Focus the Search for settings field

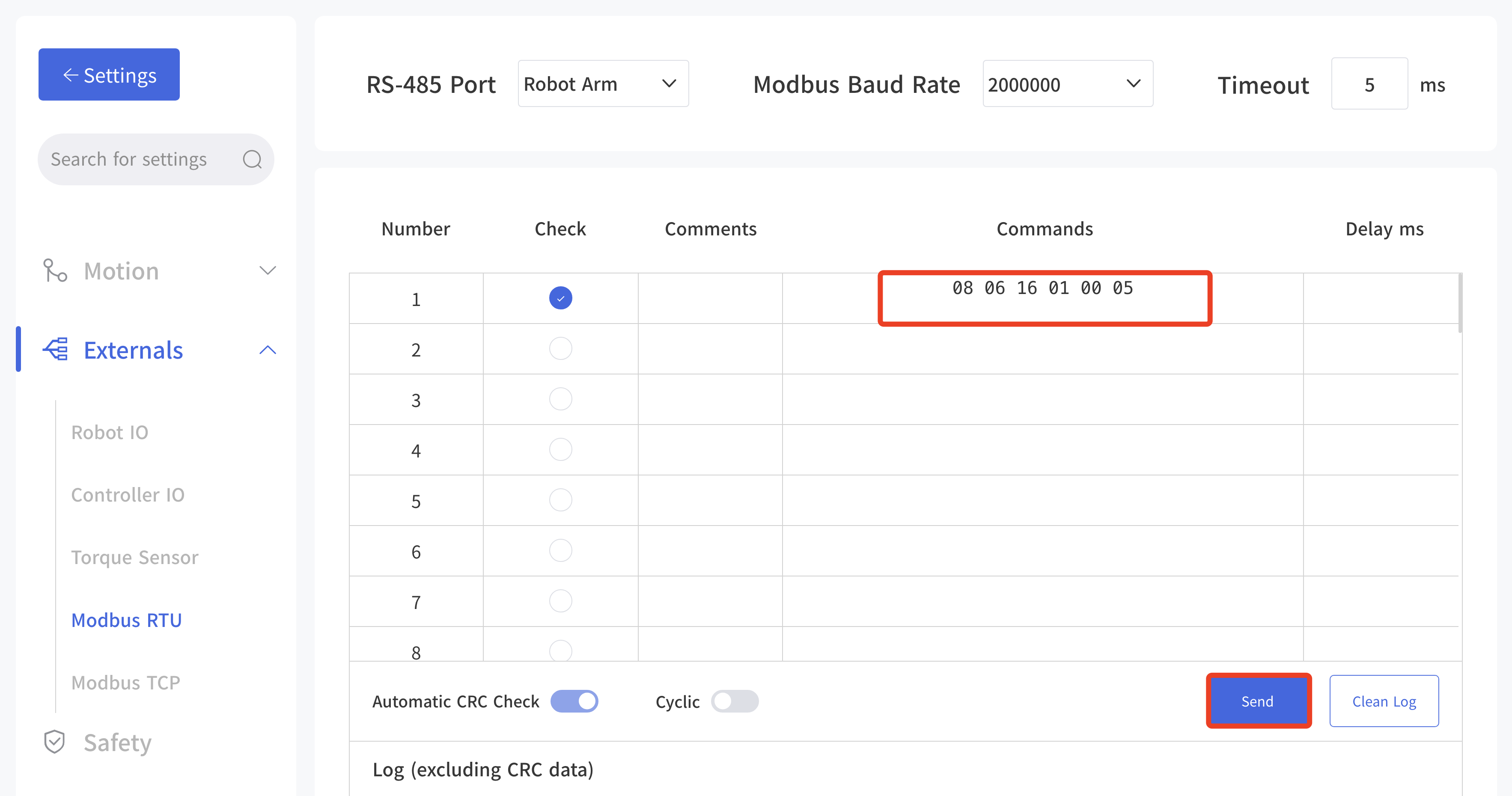156,159
